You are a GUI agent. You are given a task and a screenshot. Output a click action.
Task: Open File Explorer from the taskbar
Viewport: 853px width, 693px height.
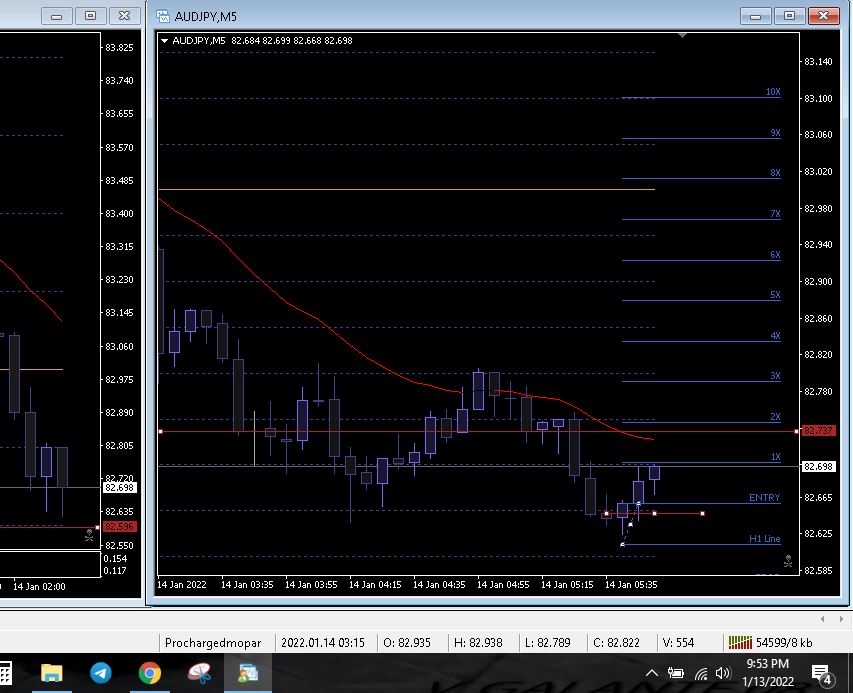coord(51,673)
